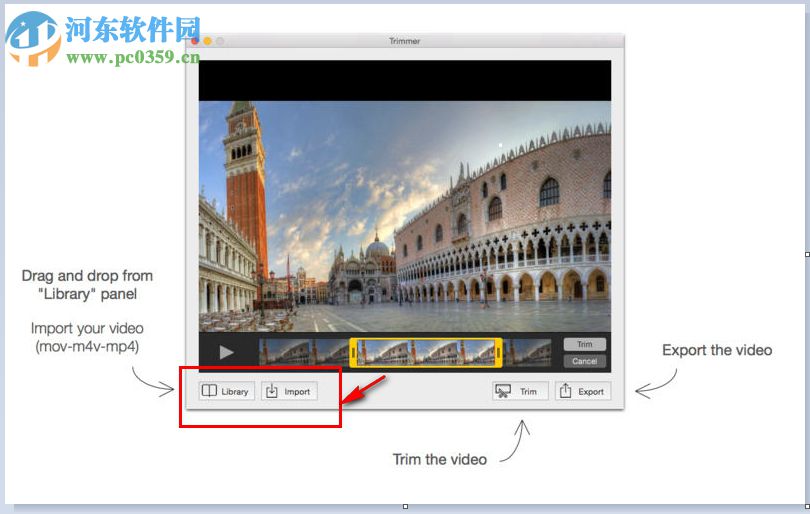
Task: Close the Trimmer window with red button
Action: pos(195,41)
